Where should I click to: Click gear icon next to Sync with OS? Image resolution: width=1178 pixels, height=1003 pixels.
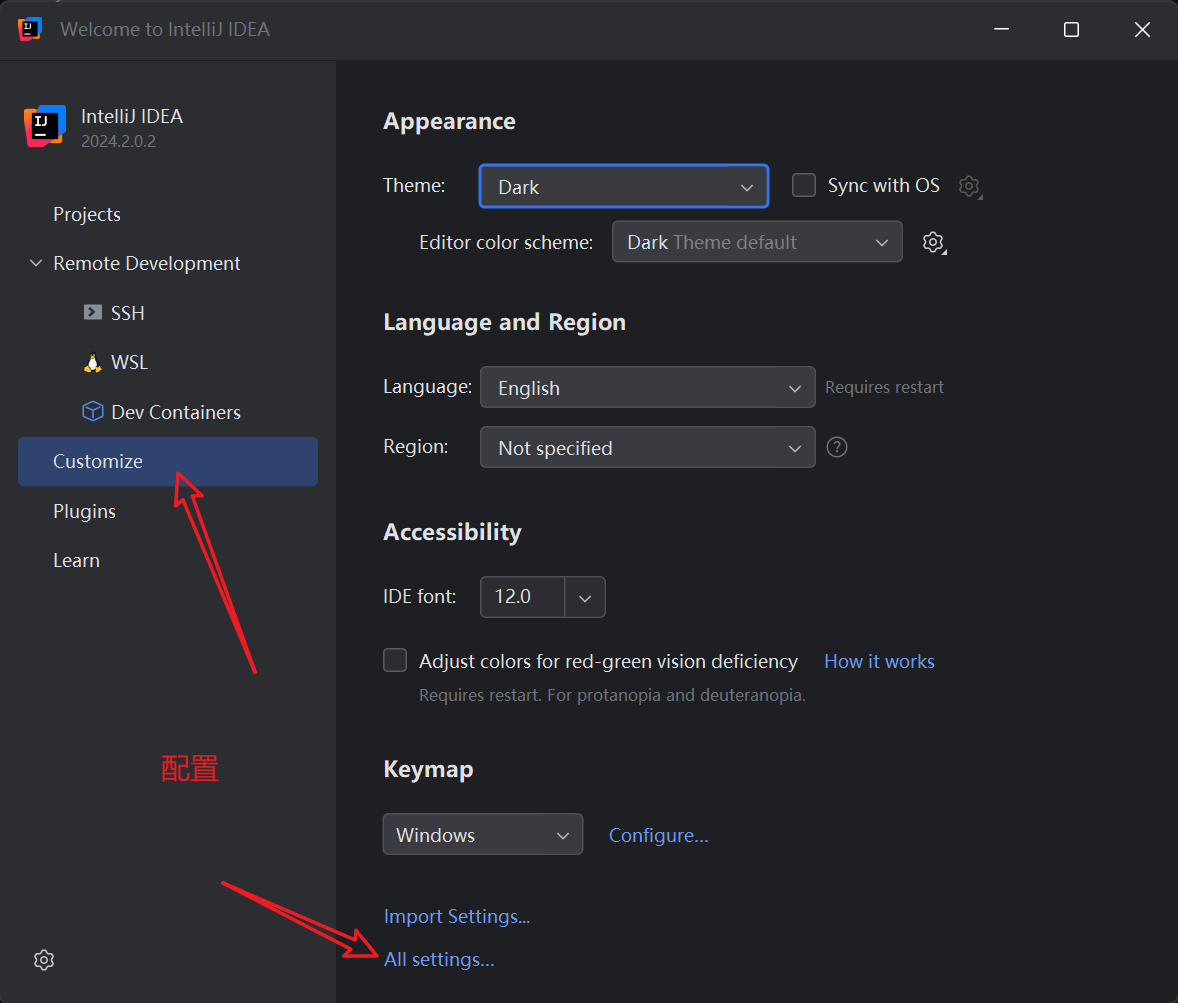coord(968,186)
